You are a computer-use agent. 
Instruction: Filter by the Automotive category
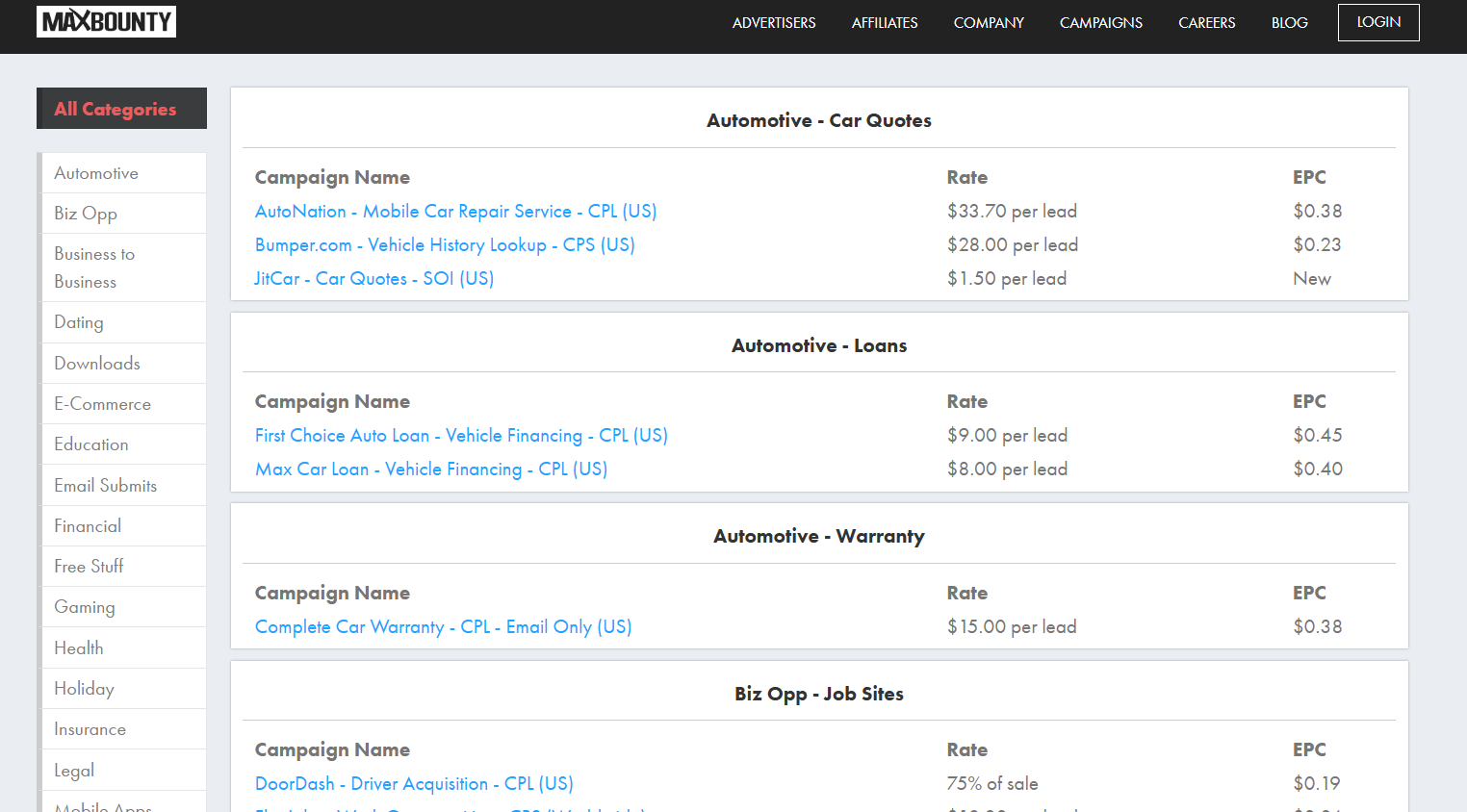coord(96,173)
